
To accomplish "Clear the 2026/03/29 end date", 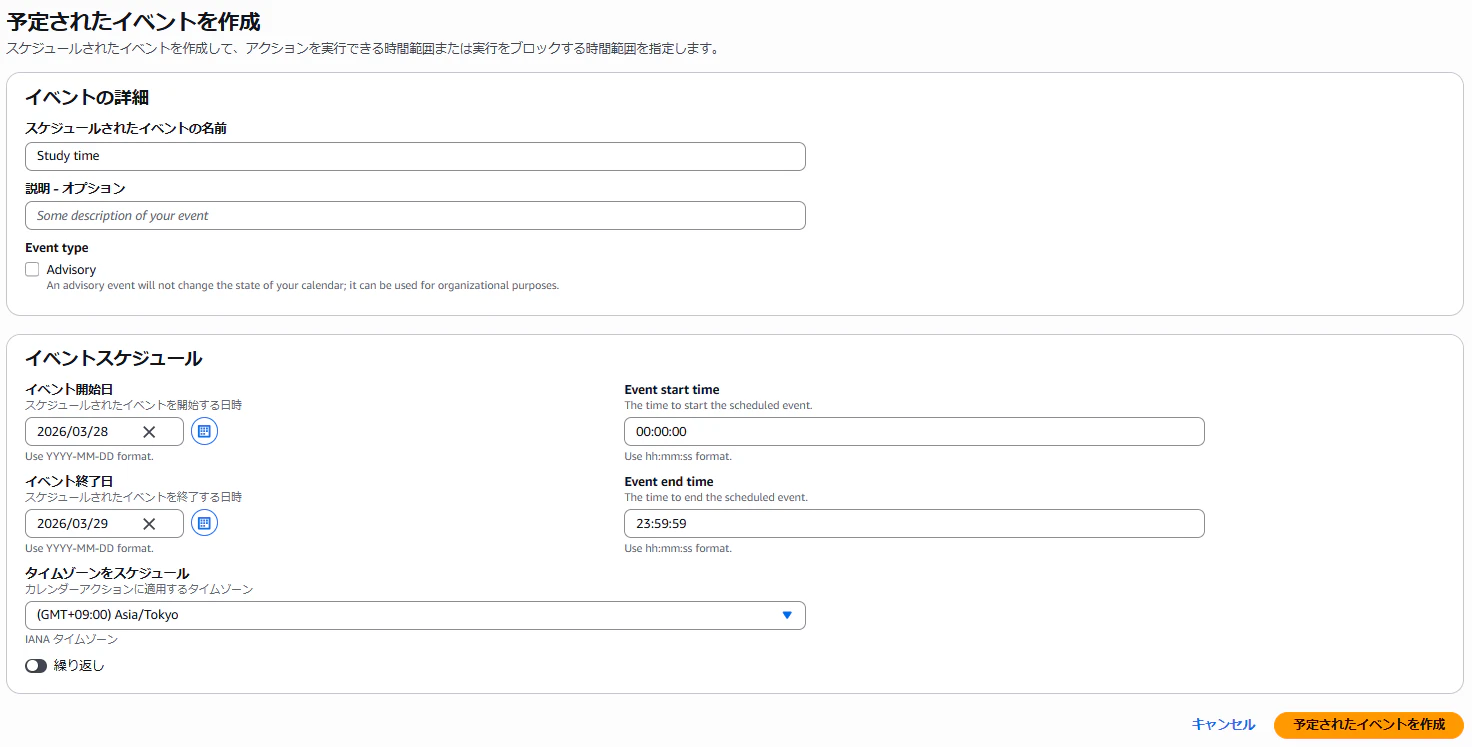I will [x=149, y=524].
